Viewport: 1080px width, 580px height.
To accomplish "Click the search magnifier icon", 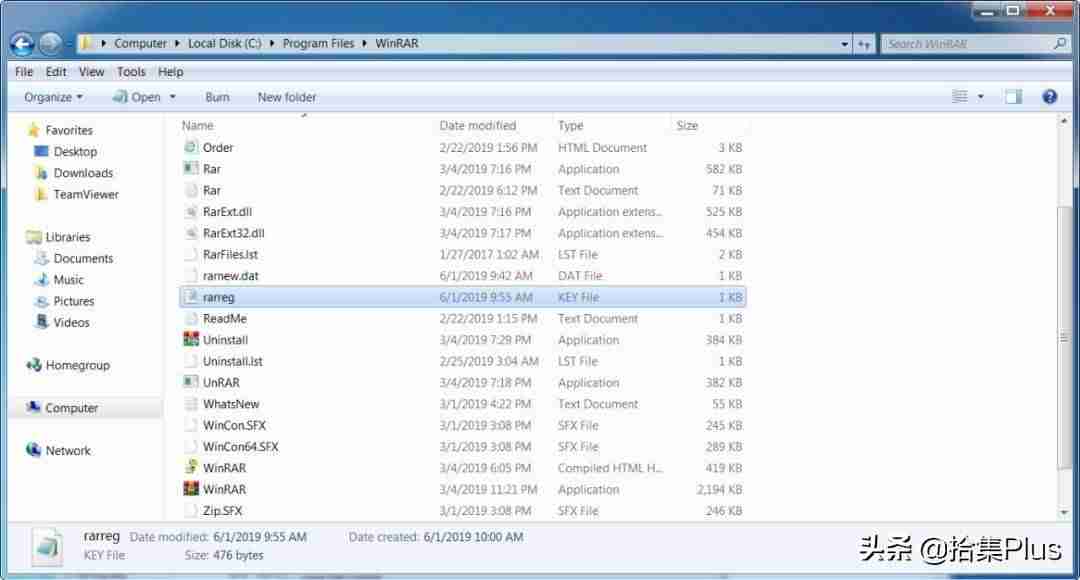I will click(x=1059, y=43).
